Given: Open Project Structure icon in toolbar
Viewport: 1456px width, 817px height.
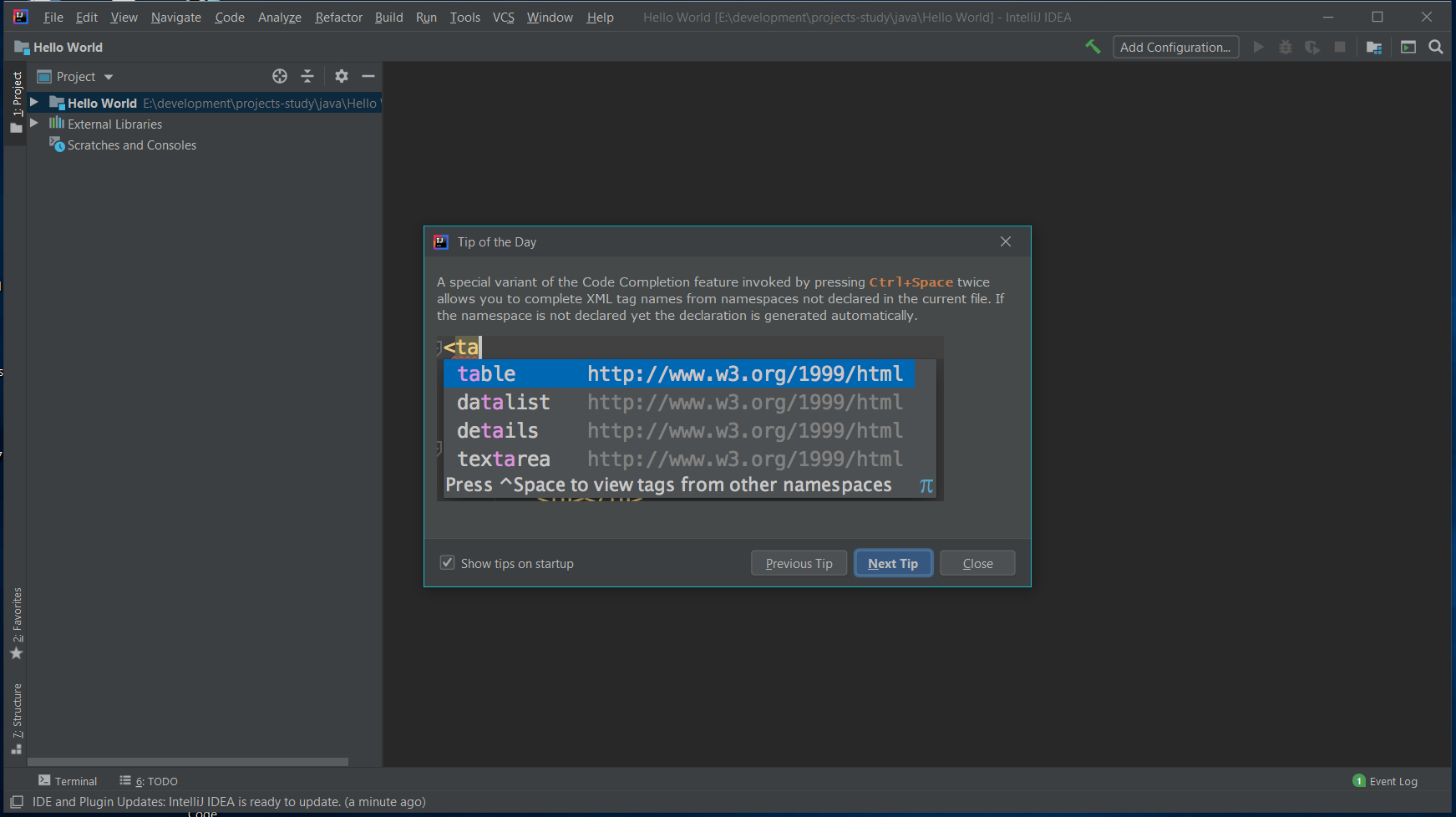Looking at the screenshot, I should click(1374, 47).
